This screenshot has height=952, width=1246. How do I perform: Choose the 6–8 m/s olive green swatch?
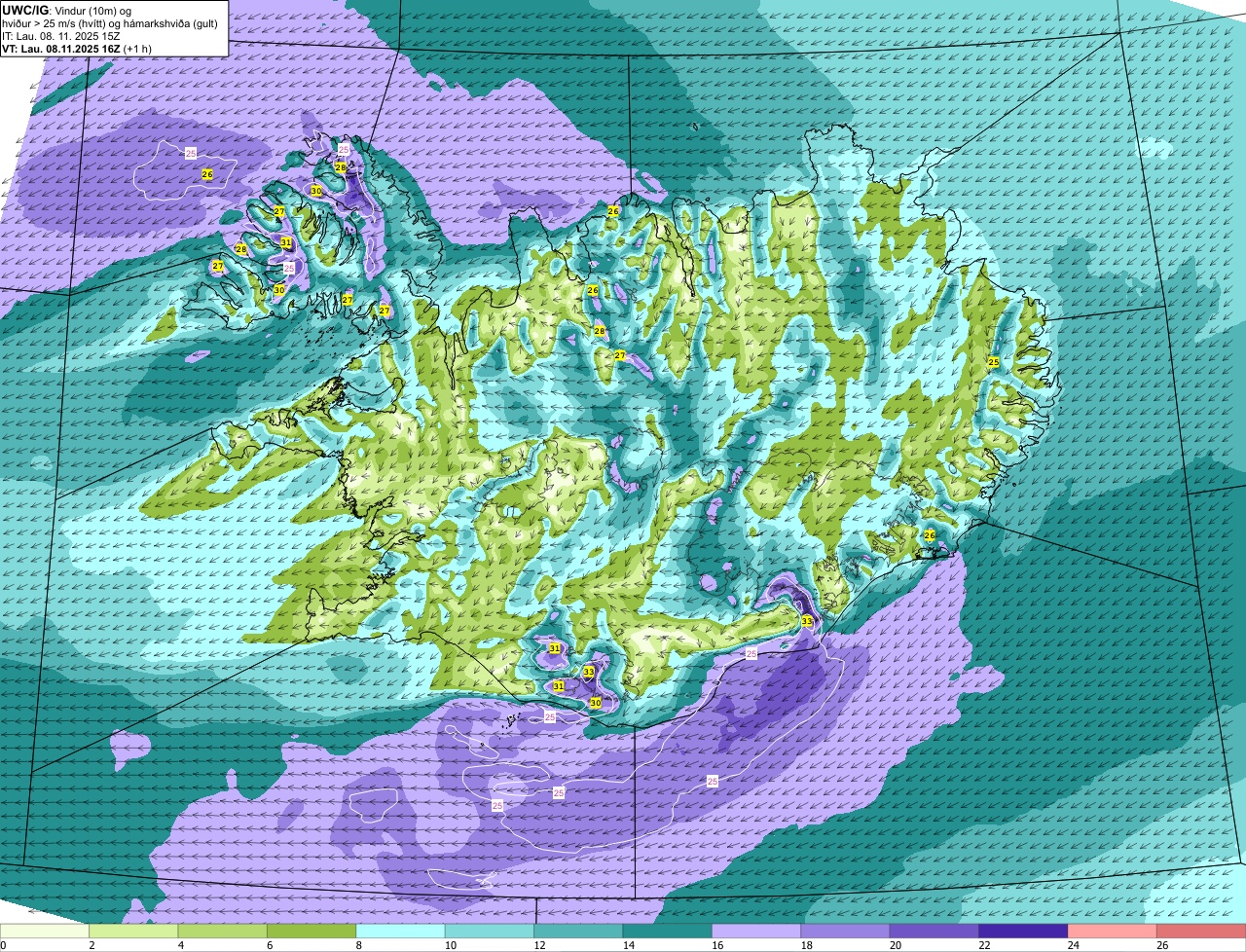pos(311,932)
